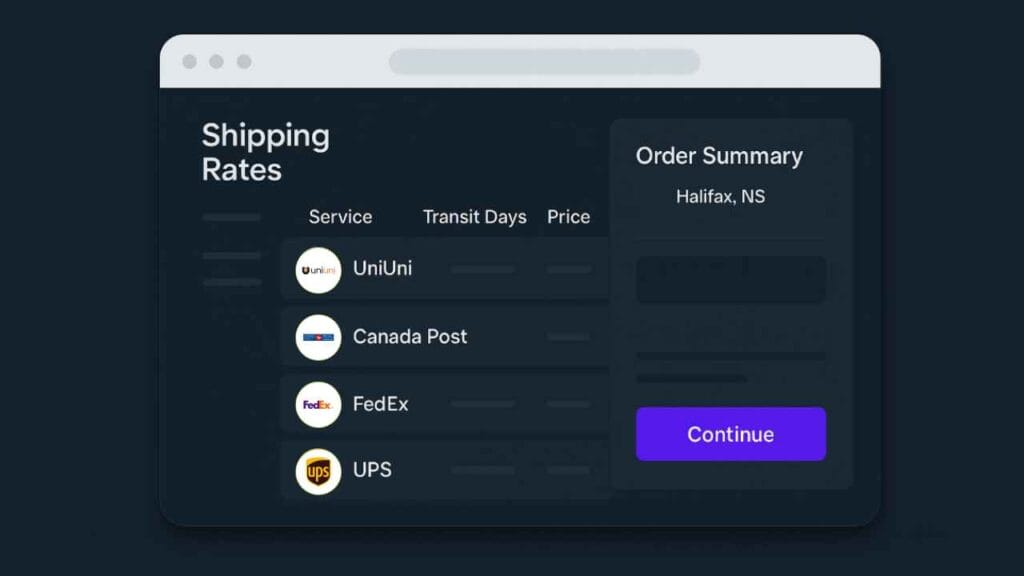The width and height of the screenshot is (1024, 576).
Task: Choose the FedEx service name
Action: click(380, 404)
